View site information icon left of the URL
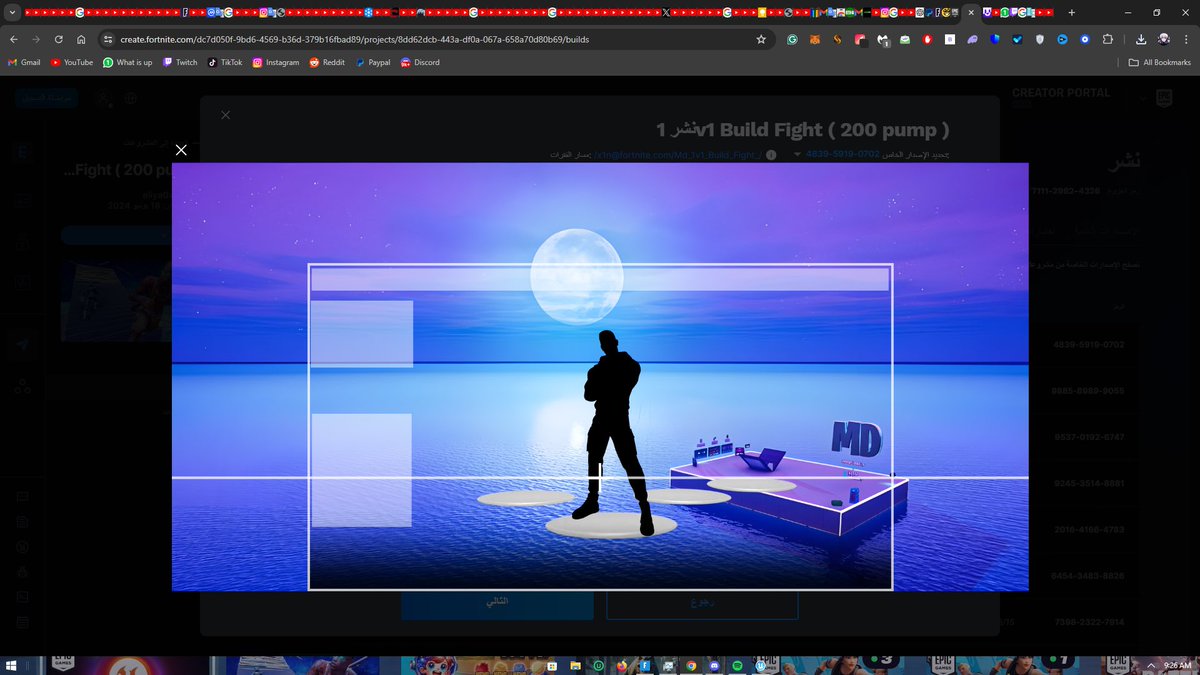This screenshot has width=1200, height=675. pos(108,39)
